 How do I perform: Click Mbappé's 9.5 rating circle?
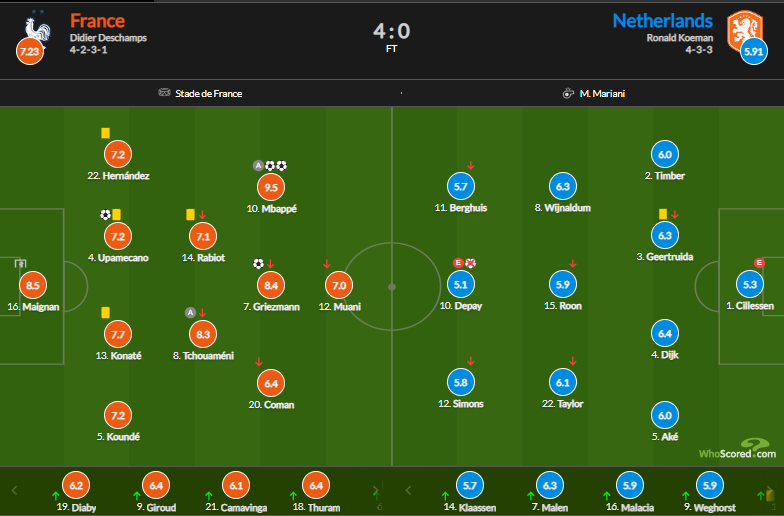pyautogui.click(x=271, y=187)
